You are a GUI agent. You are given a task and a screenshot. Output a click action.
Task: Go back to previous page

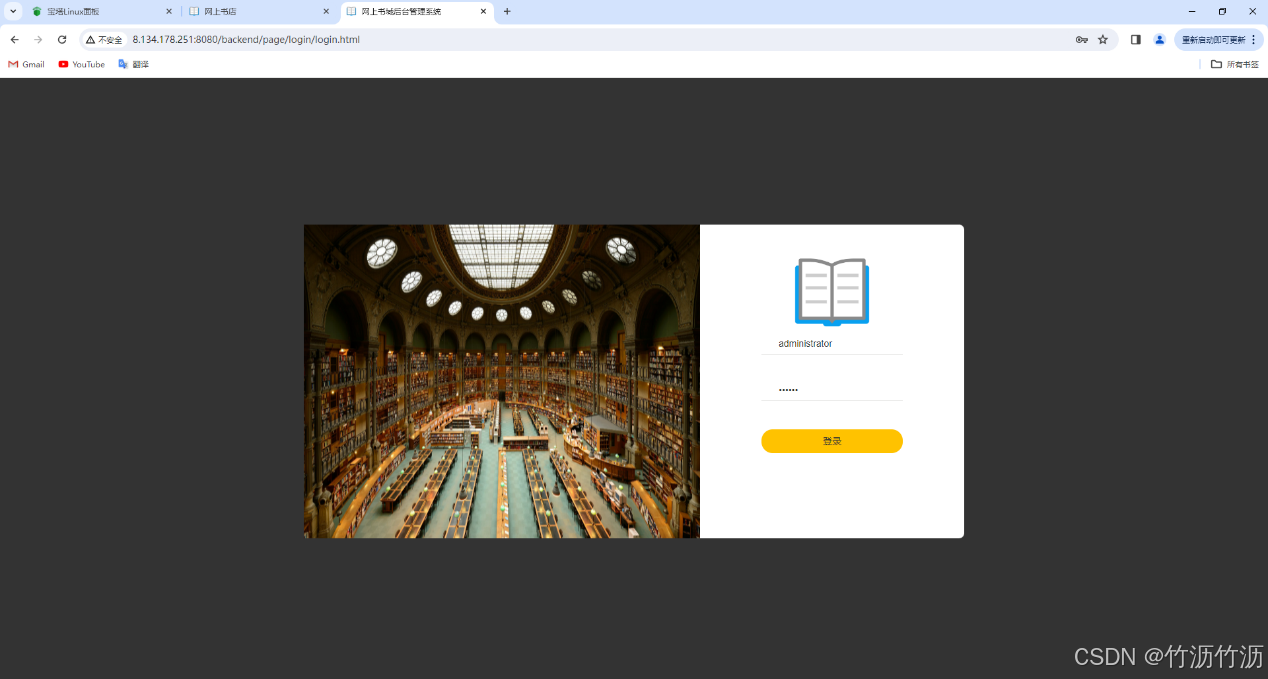pyautogui.click(x=14, y=40)
